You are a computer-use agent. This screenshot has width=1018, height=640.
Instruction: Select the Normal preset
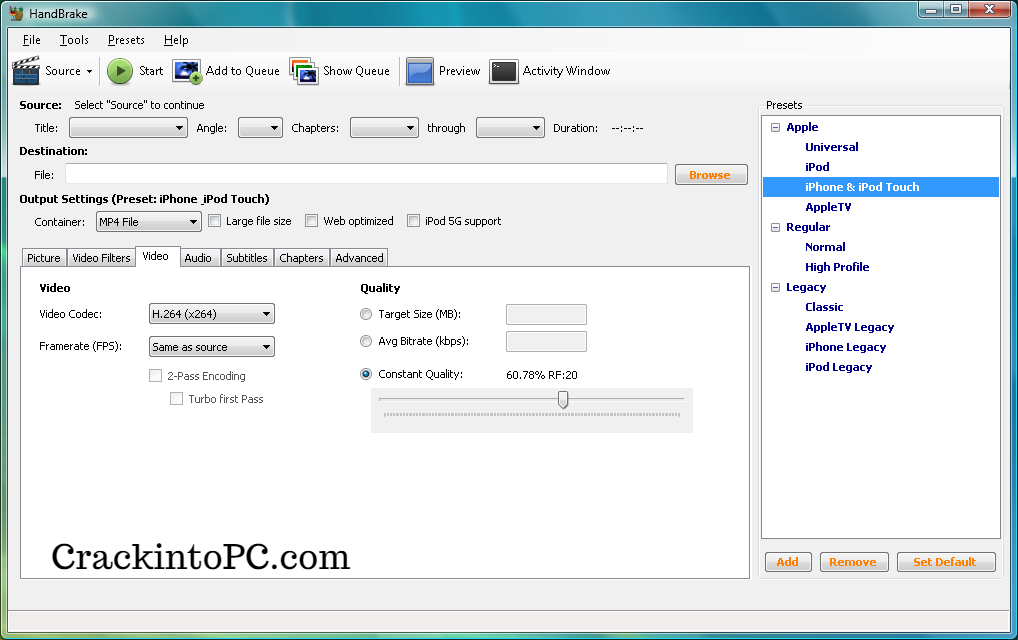click(825, 247)
